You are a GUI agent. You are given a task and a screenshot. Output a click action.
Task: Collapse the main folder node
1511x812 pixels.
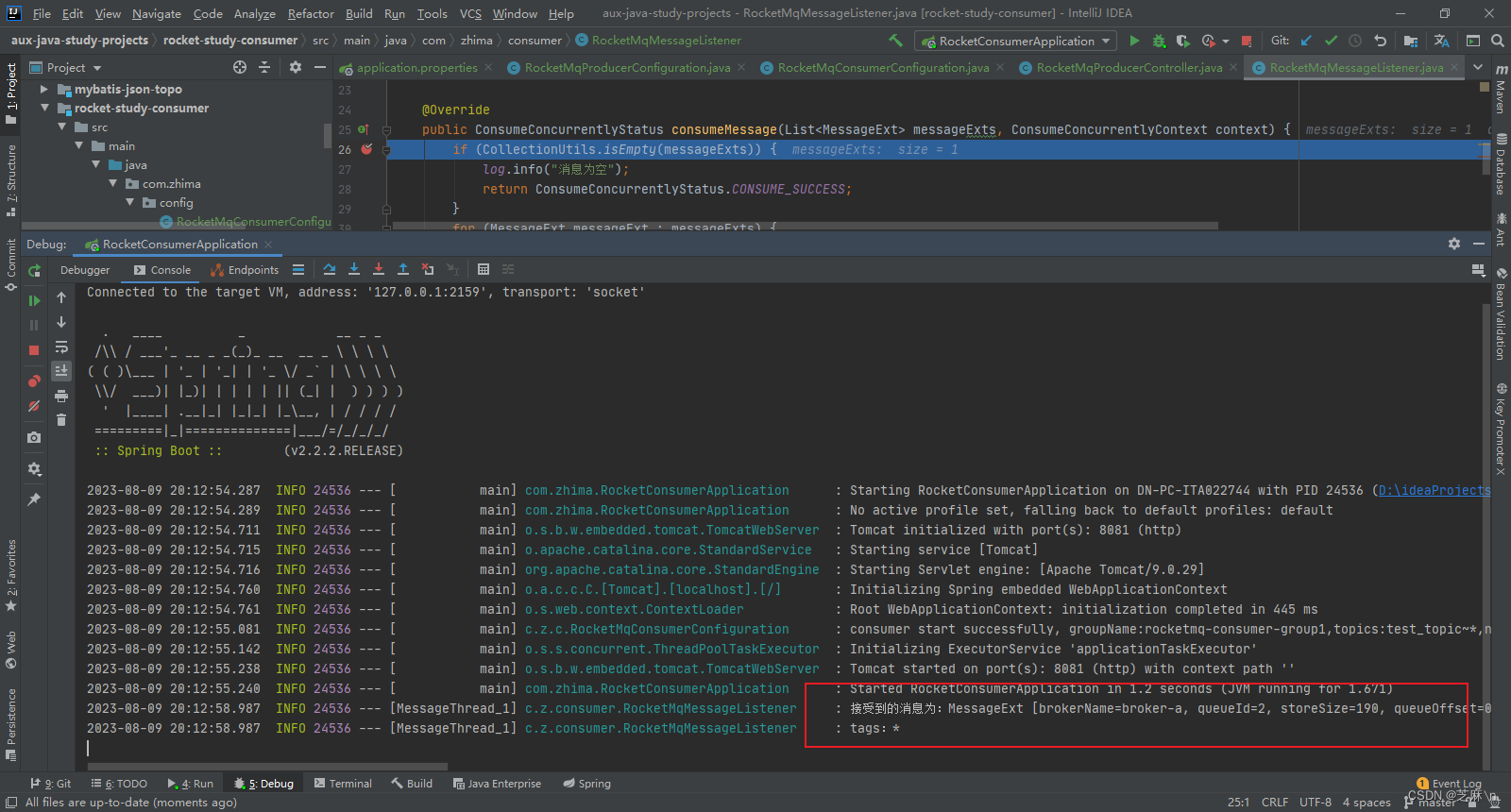tap(78, 145)
